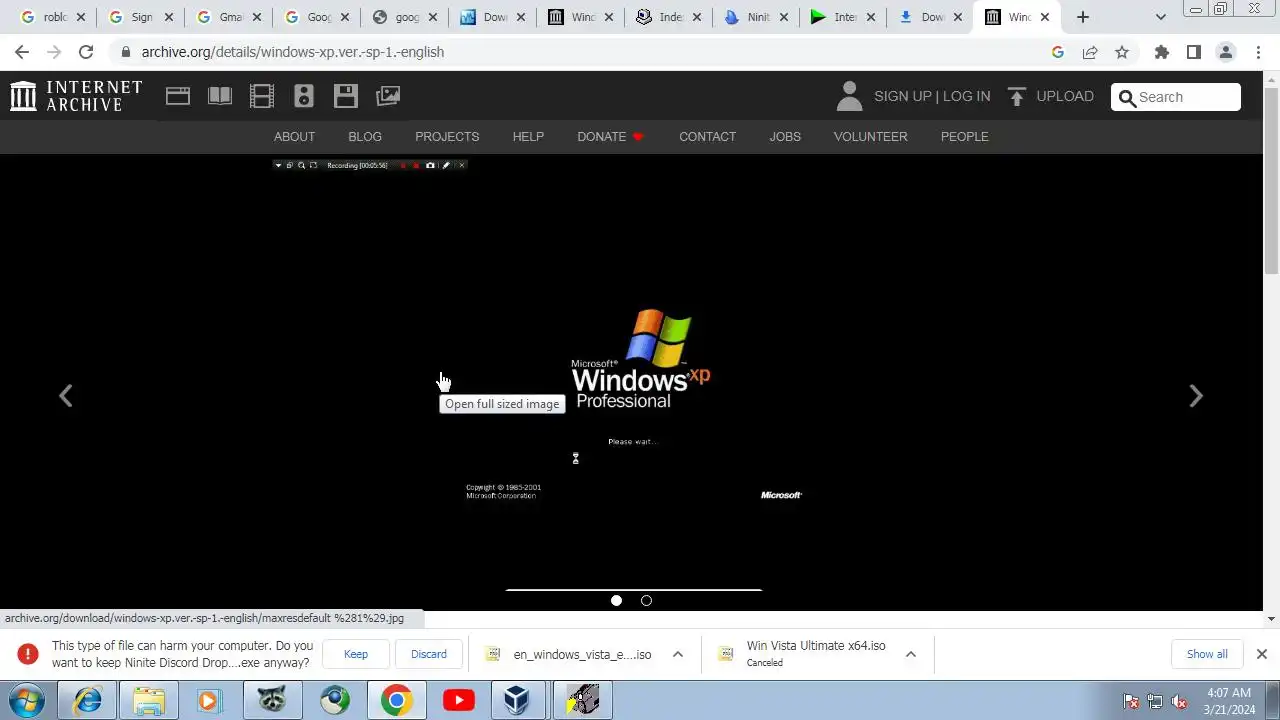Open the Images media icon
Viewport: 1280px width, 720px height.
pos(388,96)
